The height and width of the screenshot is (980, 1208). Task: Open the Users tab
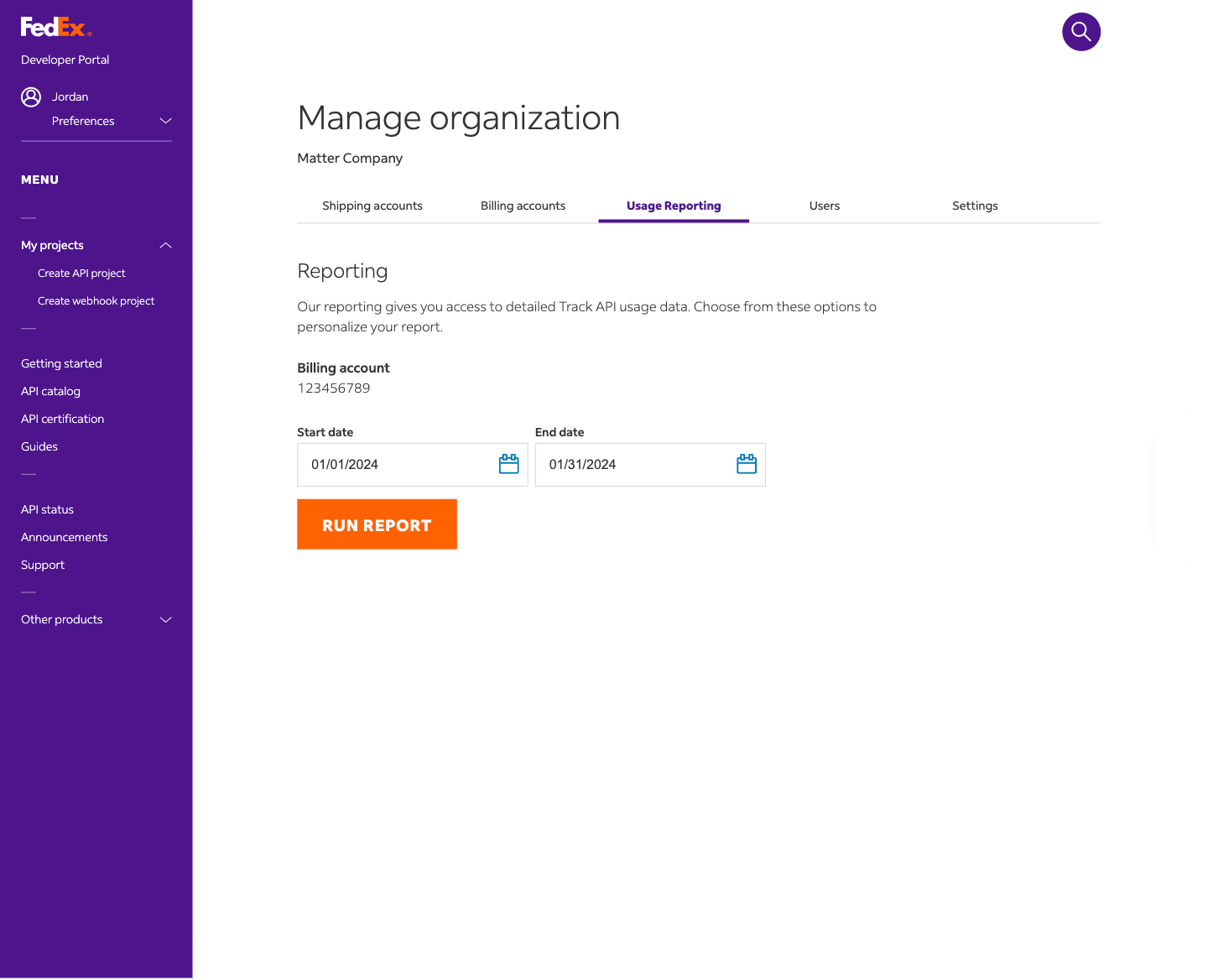825,206
